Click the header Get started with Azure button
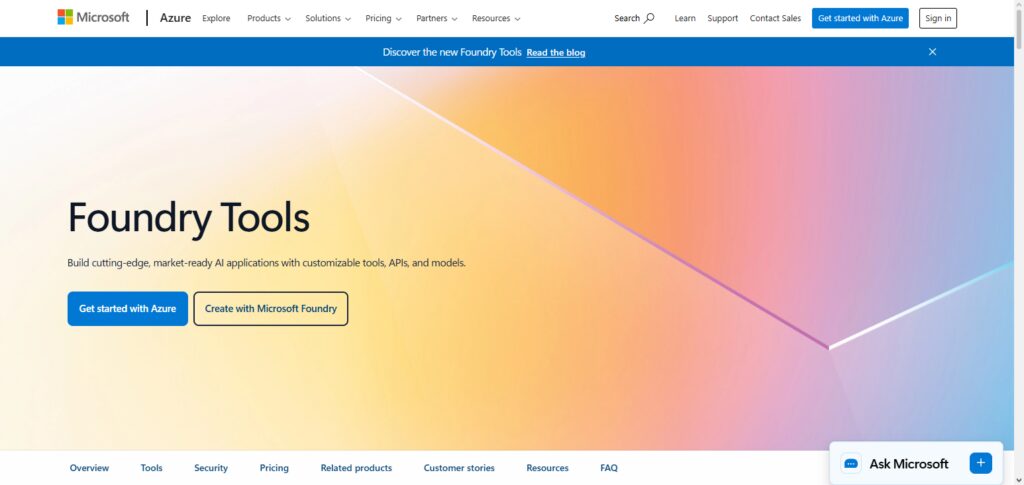 coord(860,18)
